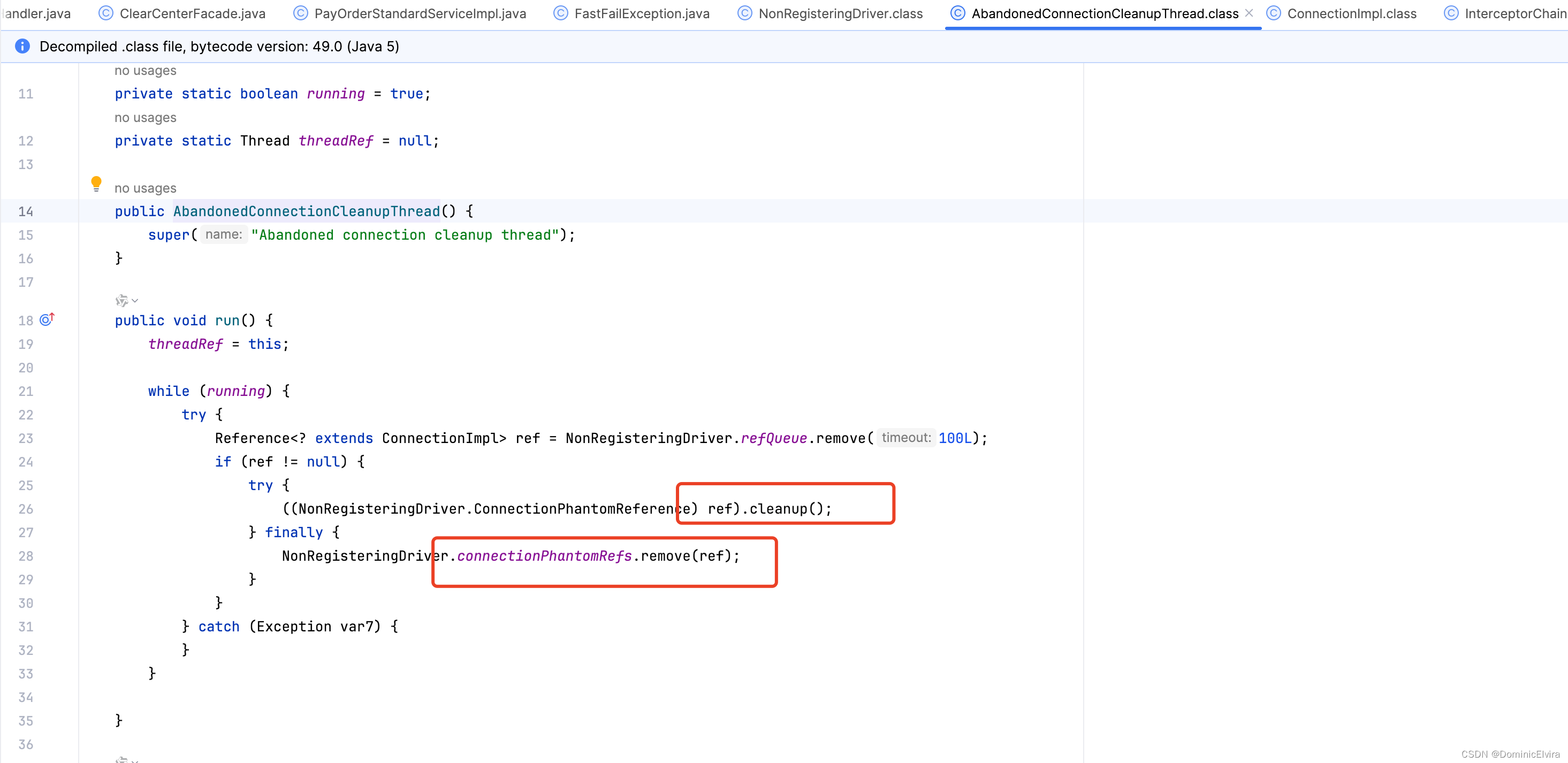Click 'threadRef = this;' on line 19
Image resolution: width=1568 pixels, height=763 pixels.
coord(218,345)
